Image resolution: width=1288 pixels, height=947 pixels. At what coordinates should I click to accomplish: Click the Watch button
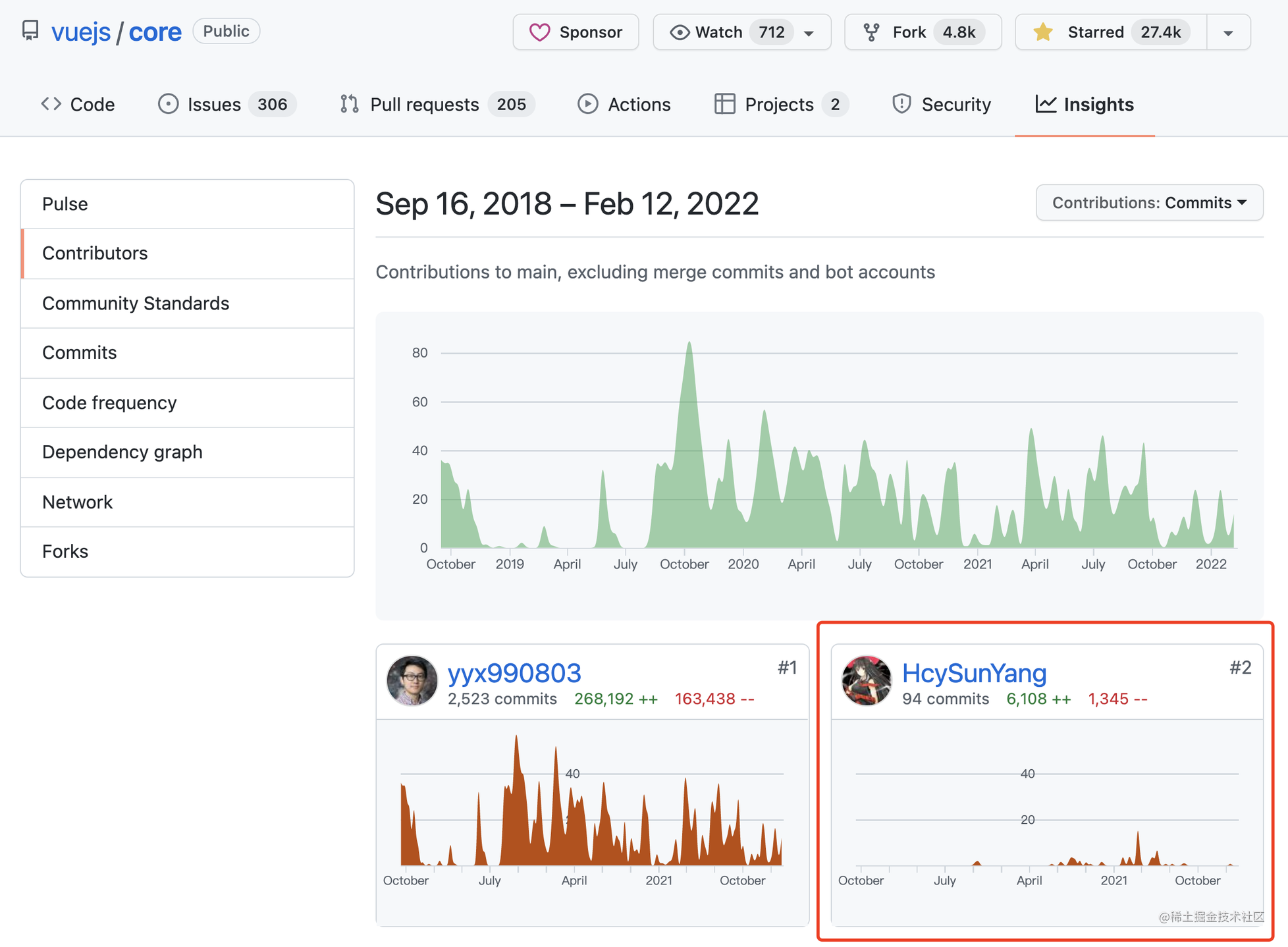741,32
